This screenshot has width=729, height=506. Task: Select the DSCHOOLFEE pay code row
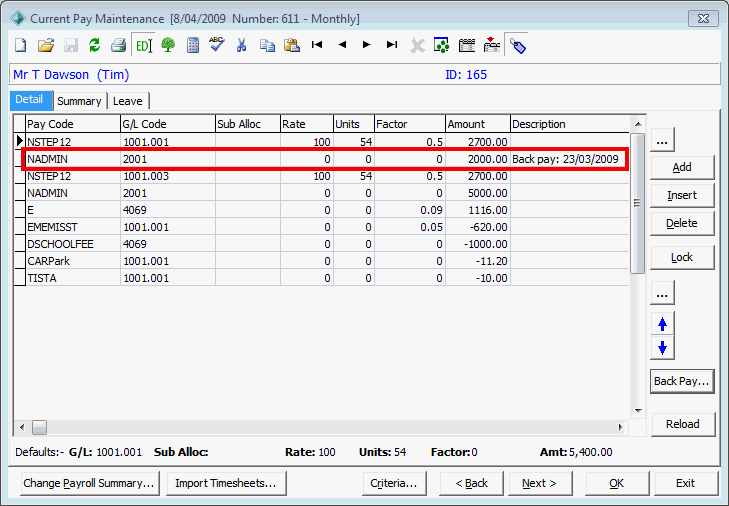click(322, 244)
